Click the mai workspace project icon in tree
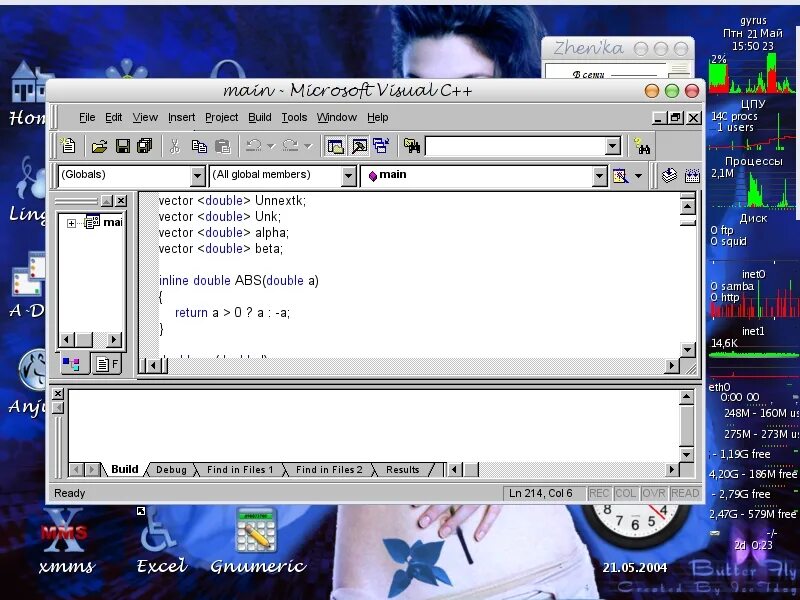Image resolution: width=800 pixels, height=600 pixels. (92, 222)
